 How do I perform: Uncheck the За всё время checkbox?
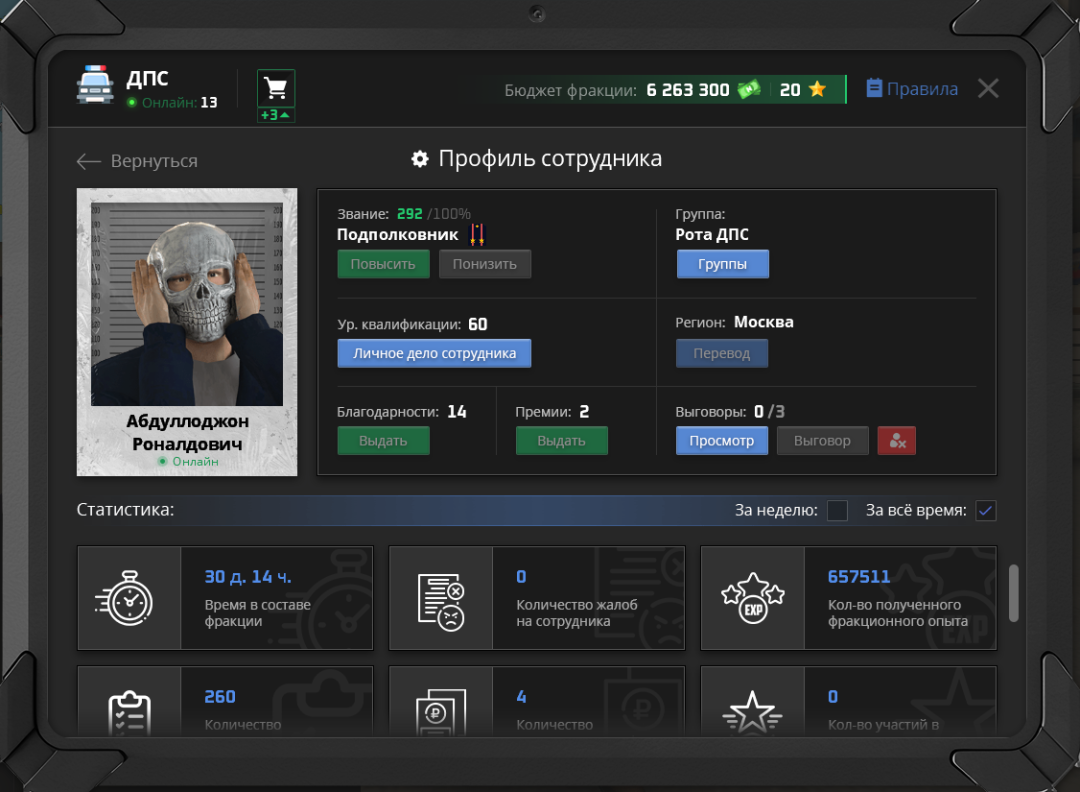[x=986, y=511]
